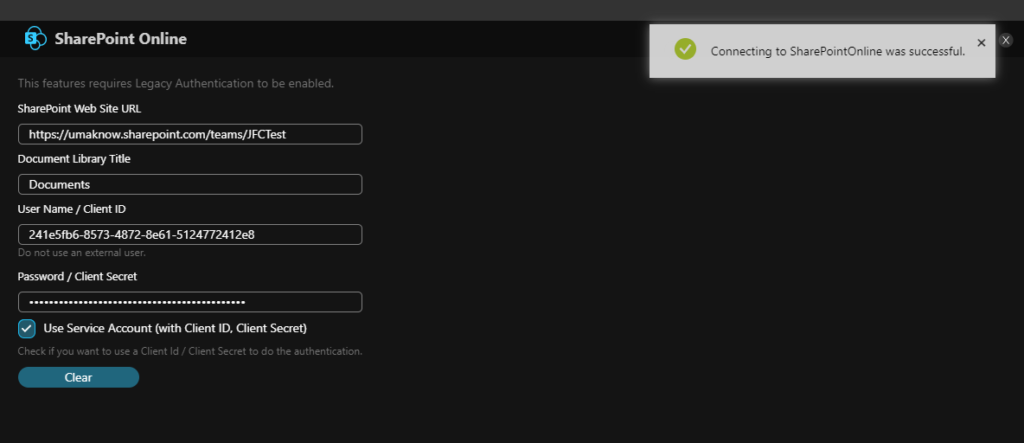This screenshot has width=1024, height=443.
Task: Click the Legacy Authentication requirement note
Action: point(176,84)
